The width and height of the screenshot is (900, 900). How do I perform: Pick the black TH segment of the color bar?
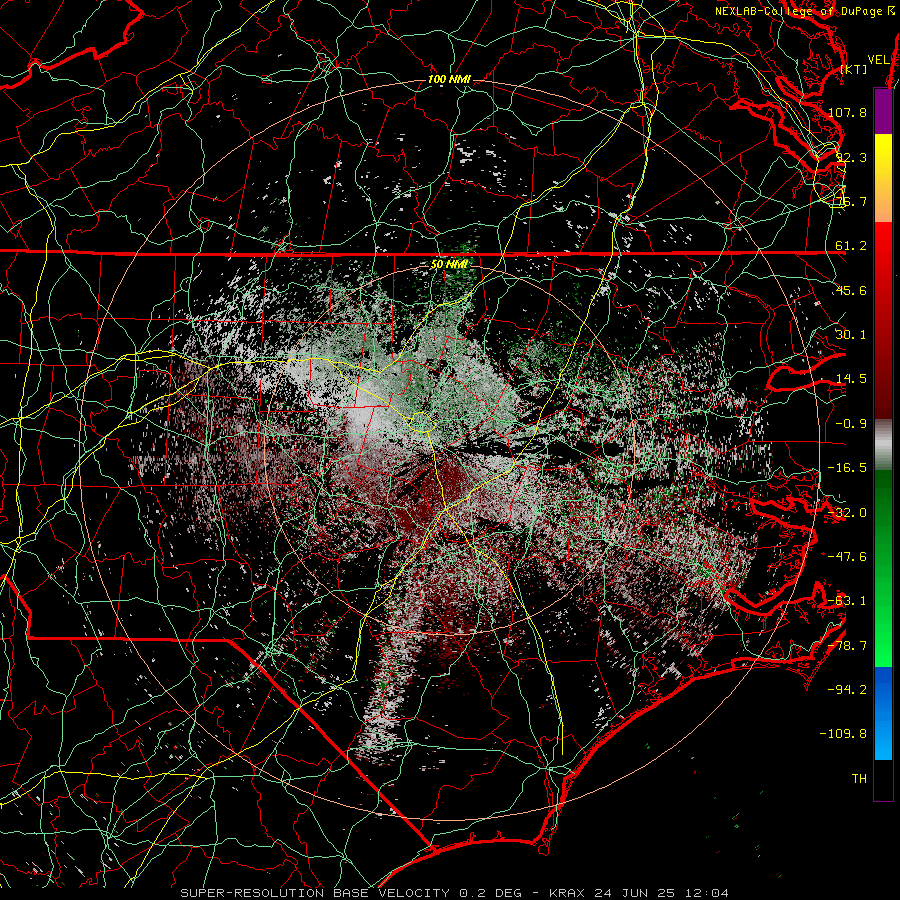pyautogui.click(x=883, y=779)
